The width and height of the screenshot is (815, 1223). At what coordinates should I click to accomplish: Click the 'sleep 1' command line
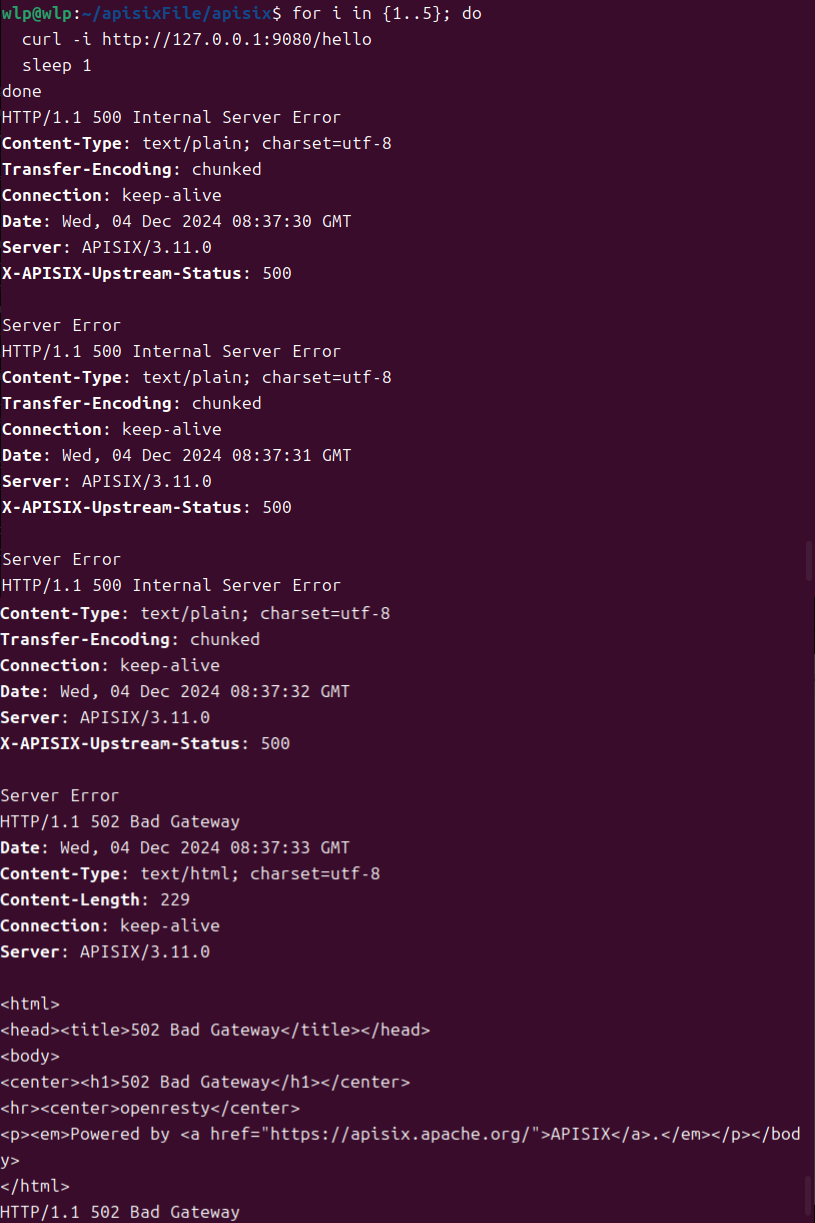click(58, 65)
